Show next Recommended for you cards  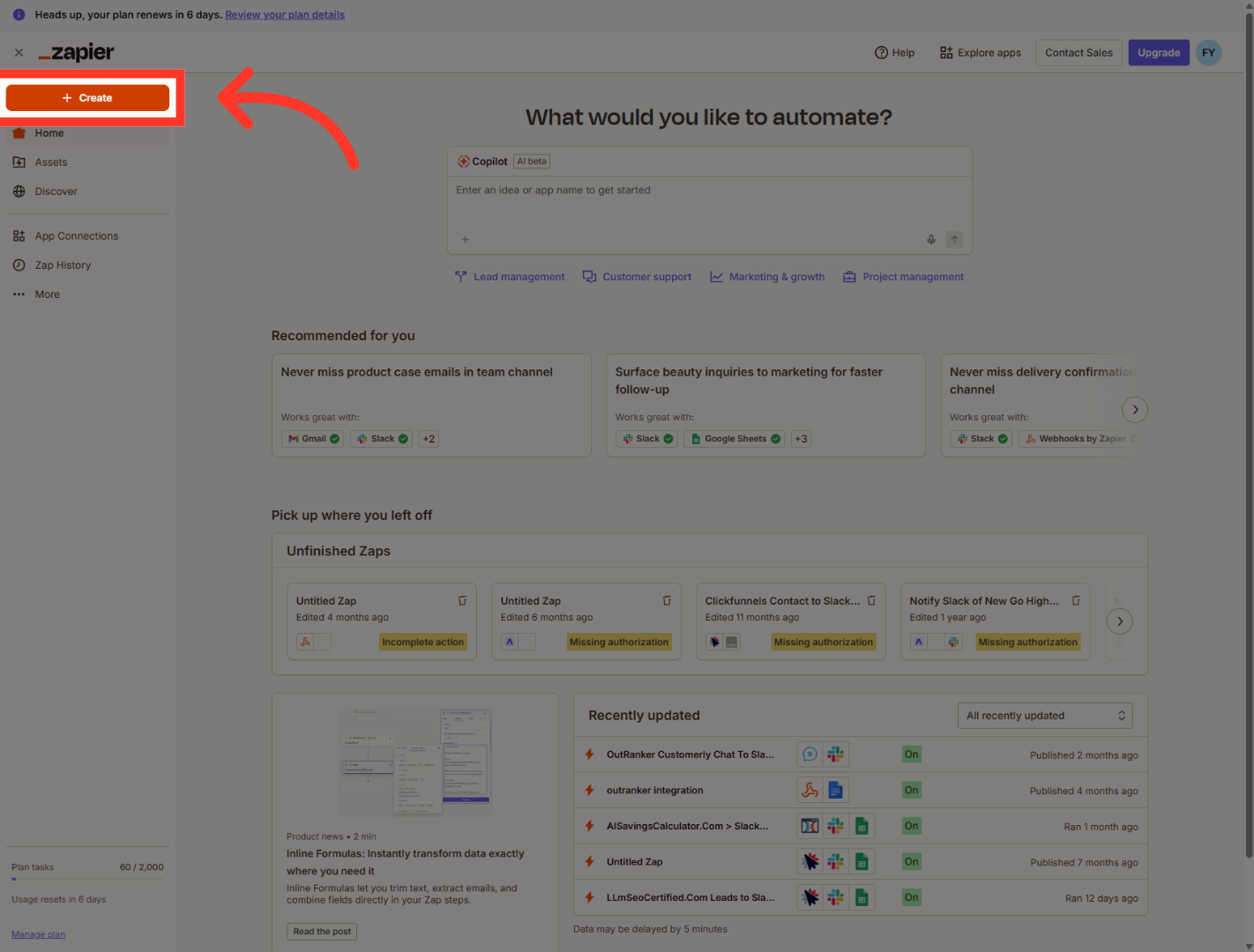[1135, 409]
